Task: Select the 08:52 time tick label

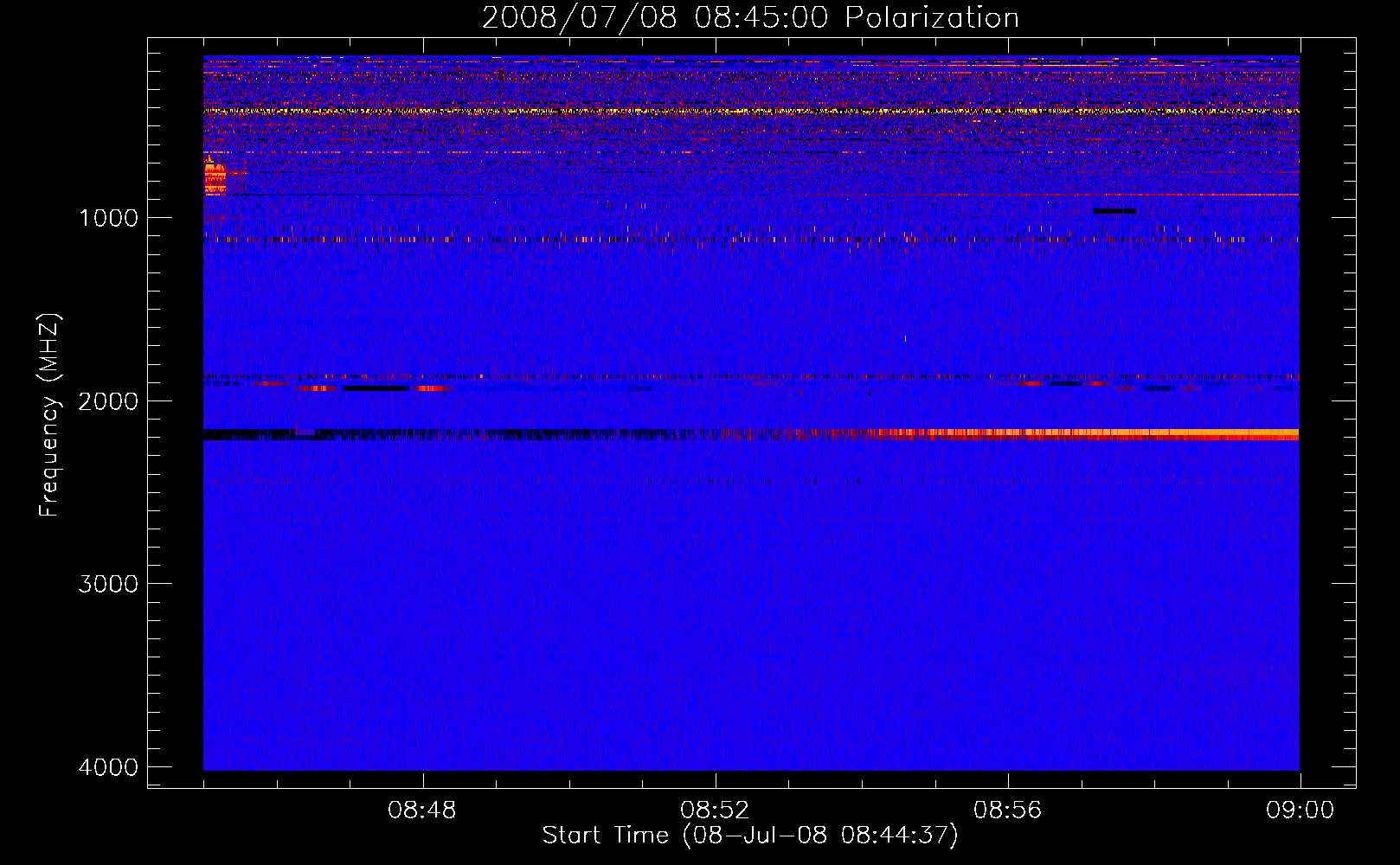Action: point(715,811)
